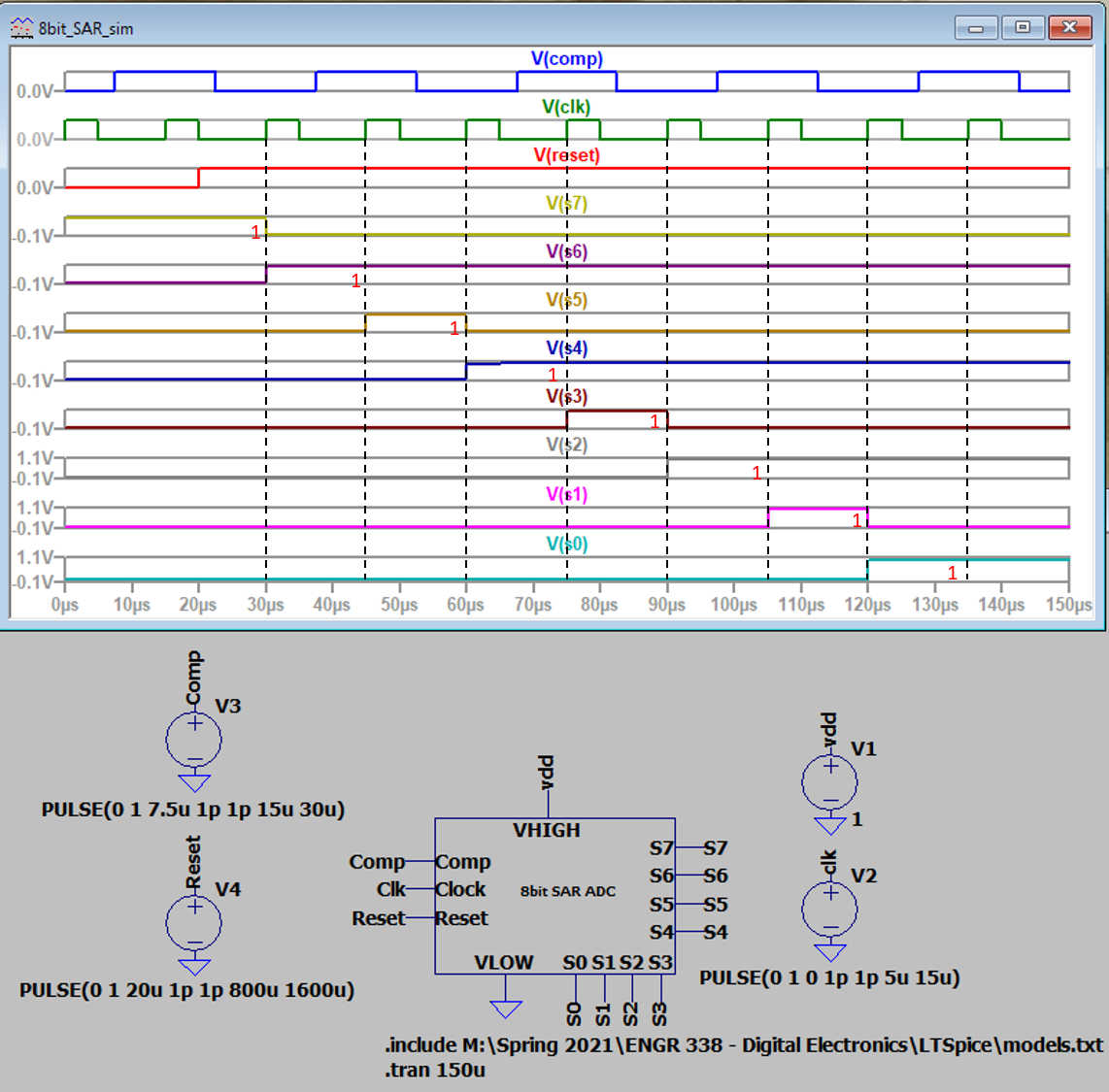Screen dimensions: 1109x1092
Task: Click the V3 voltage source symbol
Action: tap(194, 741)
